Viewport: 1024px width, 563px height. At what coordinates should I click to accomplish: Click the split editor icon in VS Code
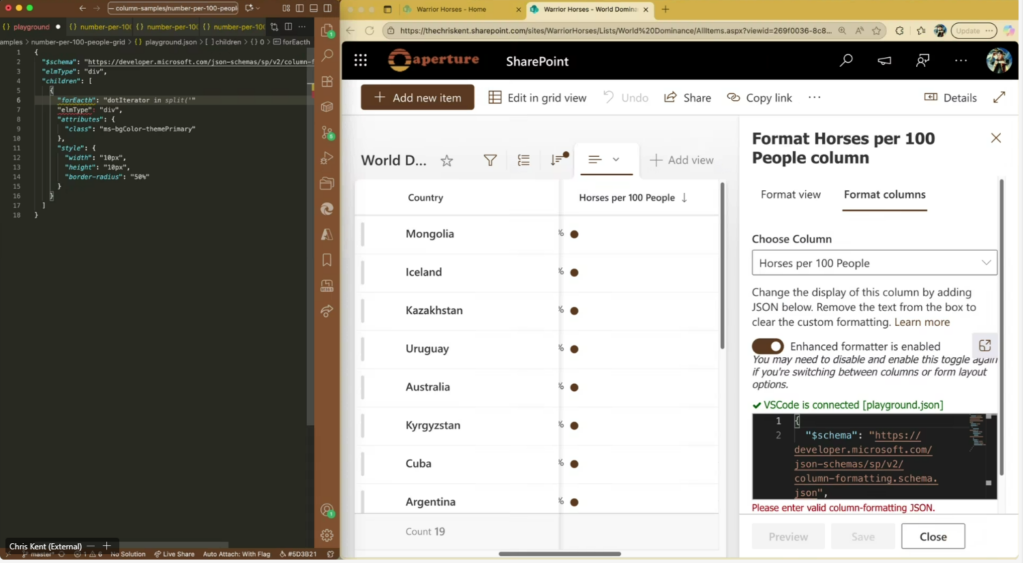click(x=288, y=27)
